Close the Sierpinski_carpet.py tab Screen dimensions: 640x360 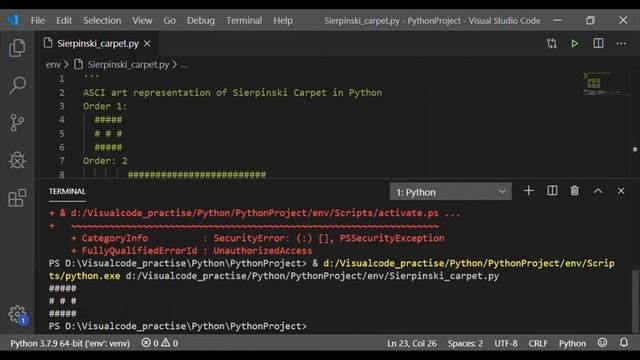pyautogui.click(x=147, y=43)
